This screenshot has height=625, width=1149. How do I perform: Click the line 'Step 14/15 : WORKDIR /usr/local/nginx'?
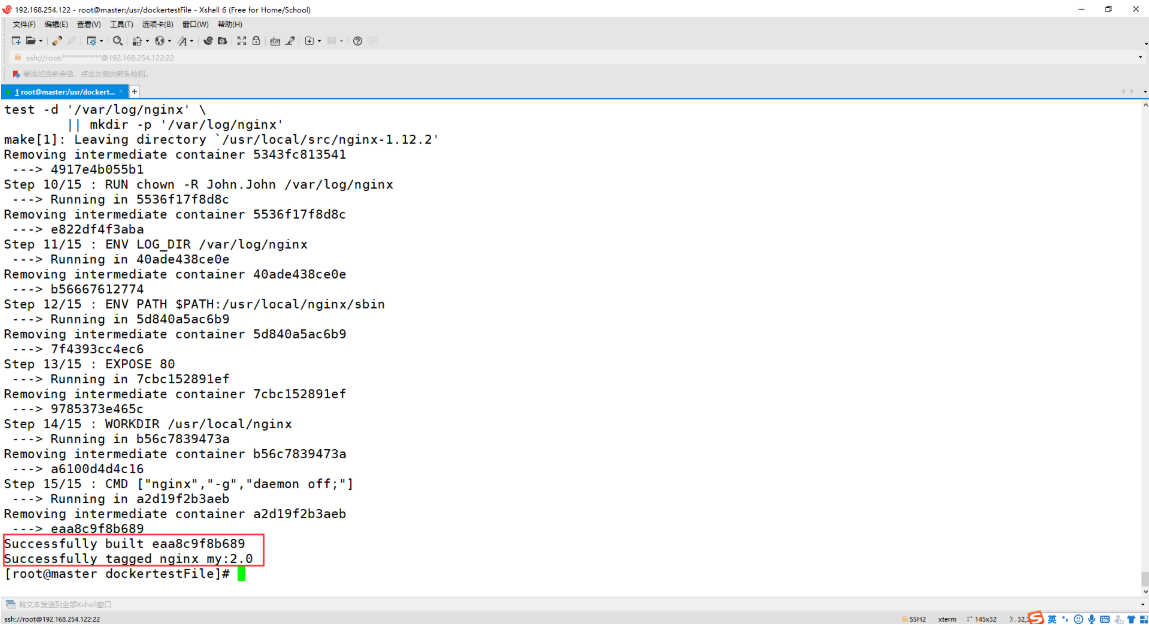tap(148, 424)
